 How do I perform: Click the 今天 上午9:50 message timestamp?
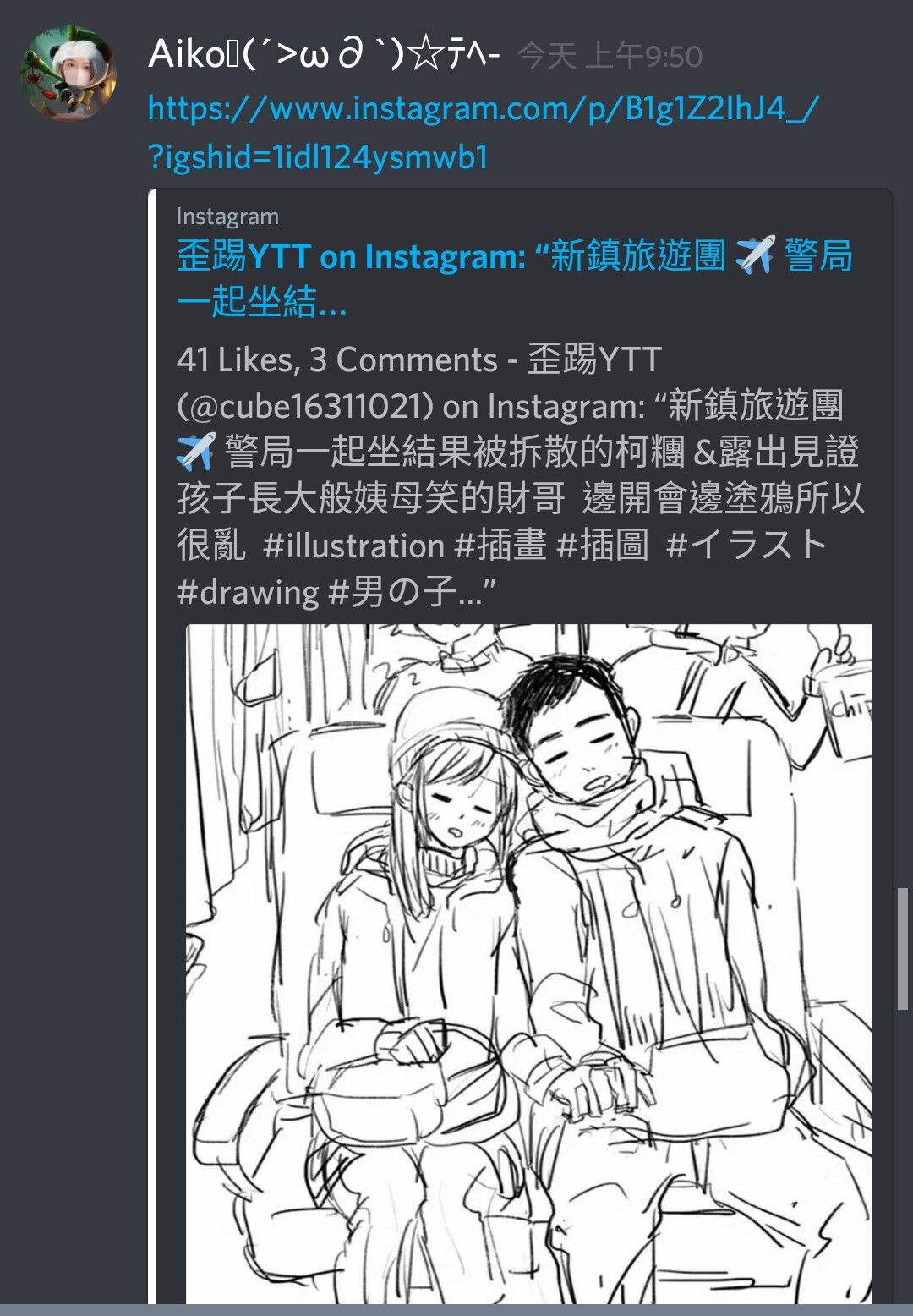click(610, 57)
